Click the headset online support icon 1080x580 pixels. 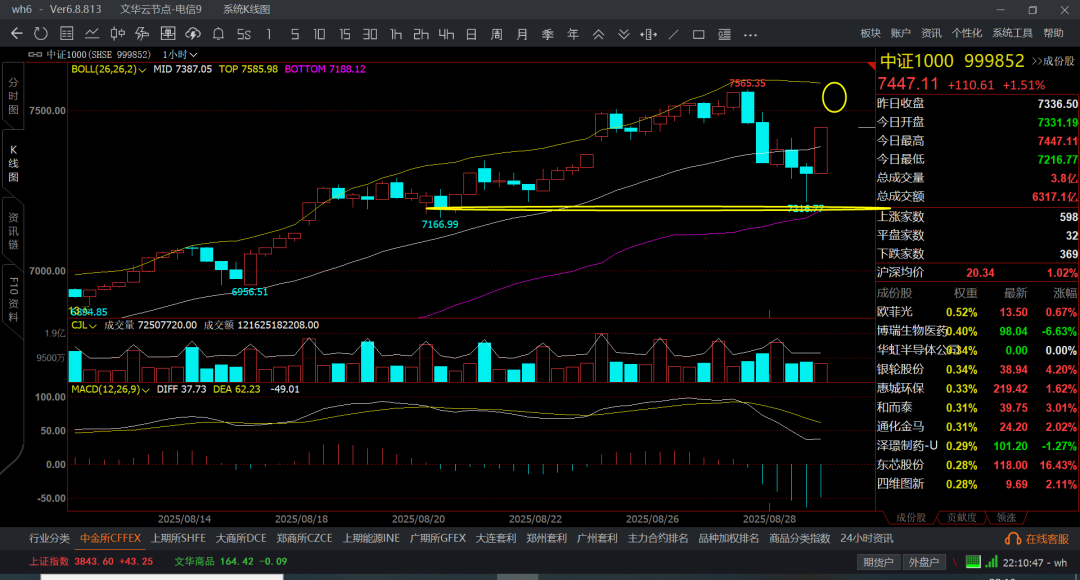tap(1012, 539)
